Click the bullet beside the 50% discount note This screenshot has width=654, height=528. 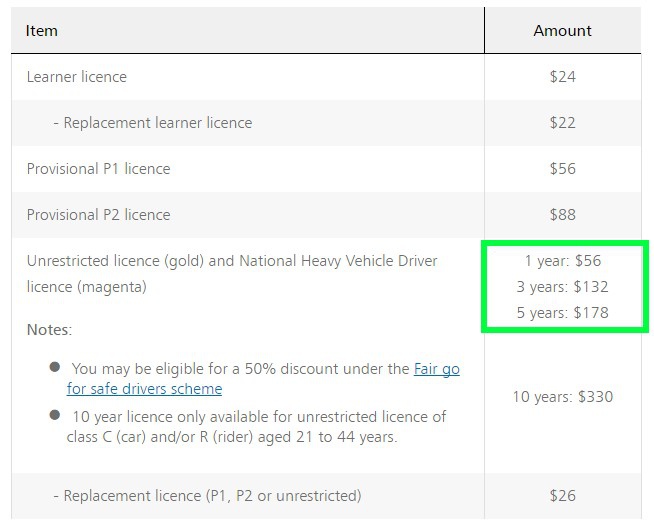55,367
